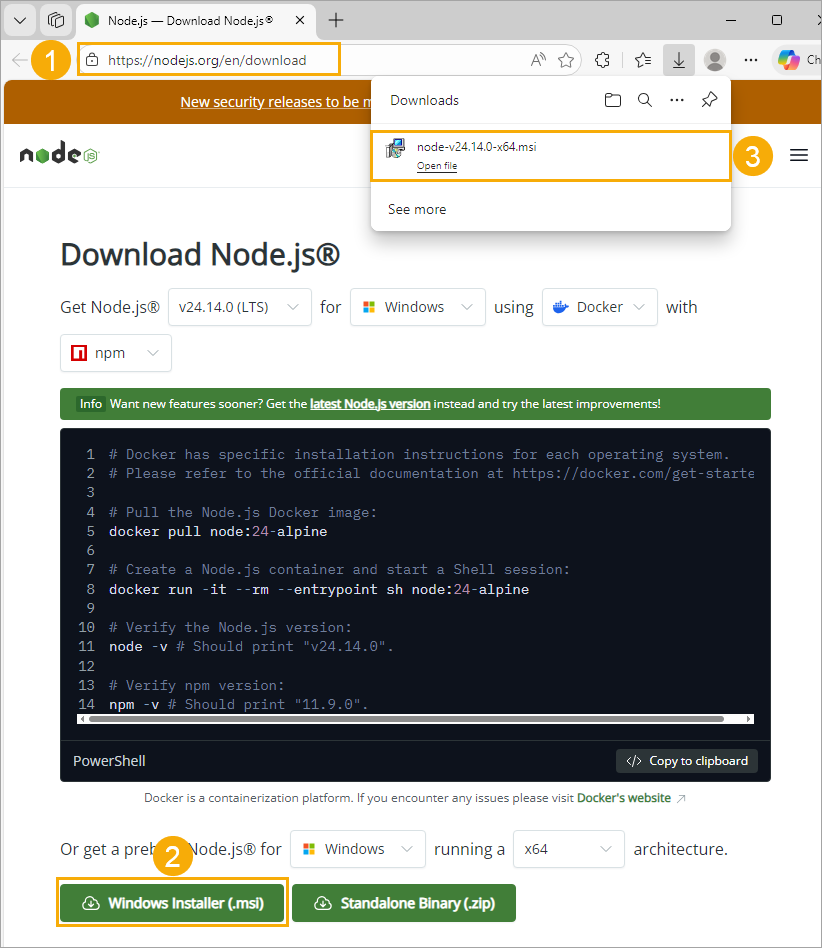Visit Docker's website link
The image size is (822, 948).
point(624,798)
